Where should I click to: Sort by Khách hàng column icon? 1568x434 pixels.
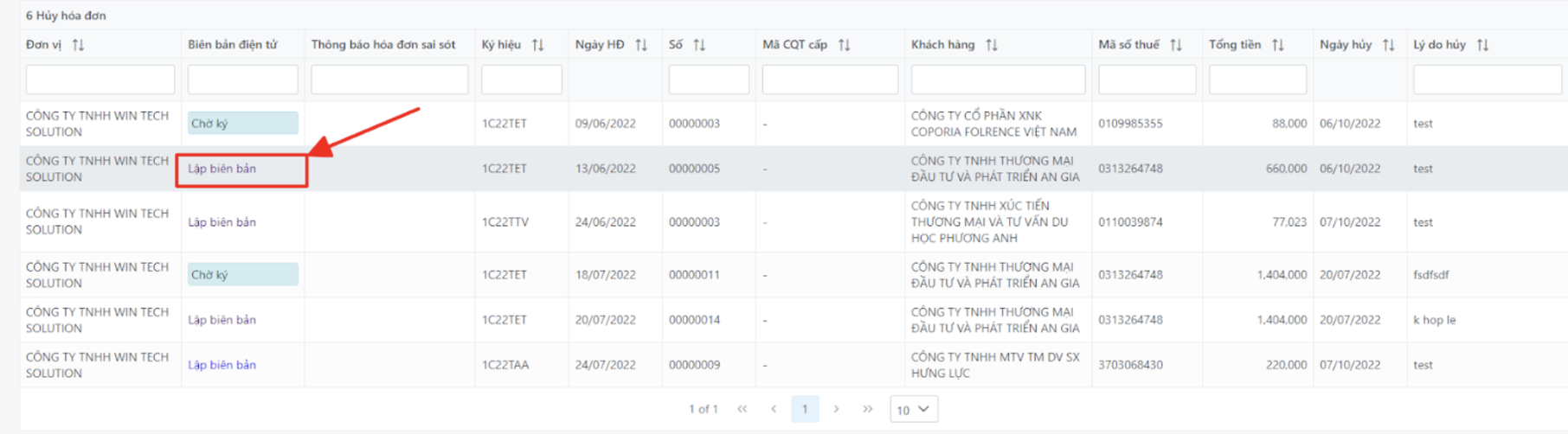(992, 45)
